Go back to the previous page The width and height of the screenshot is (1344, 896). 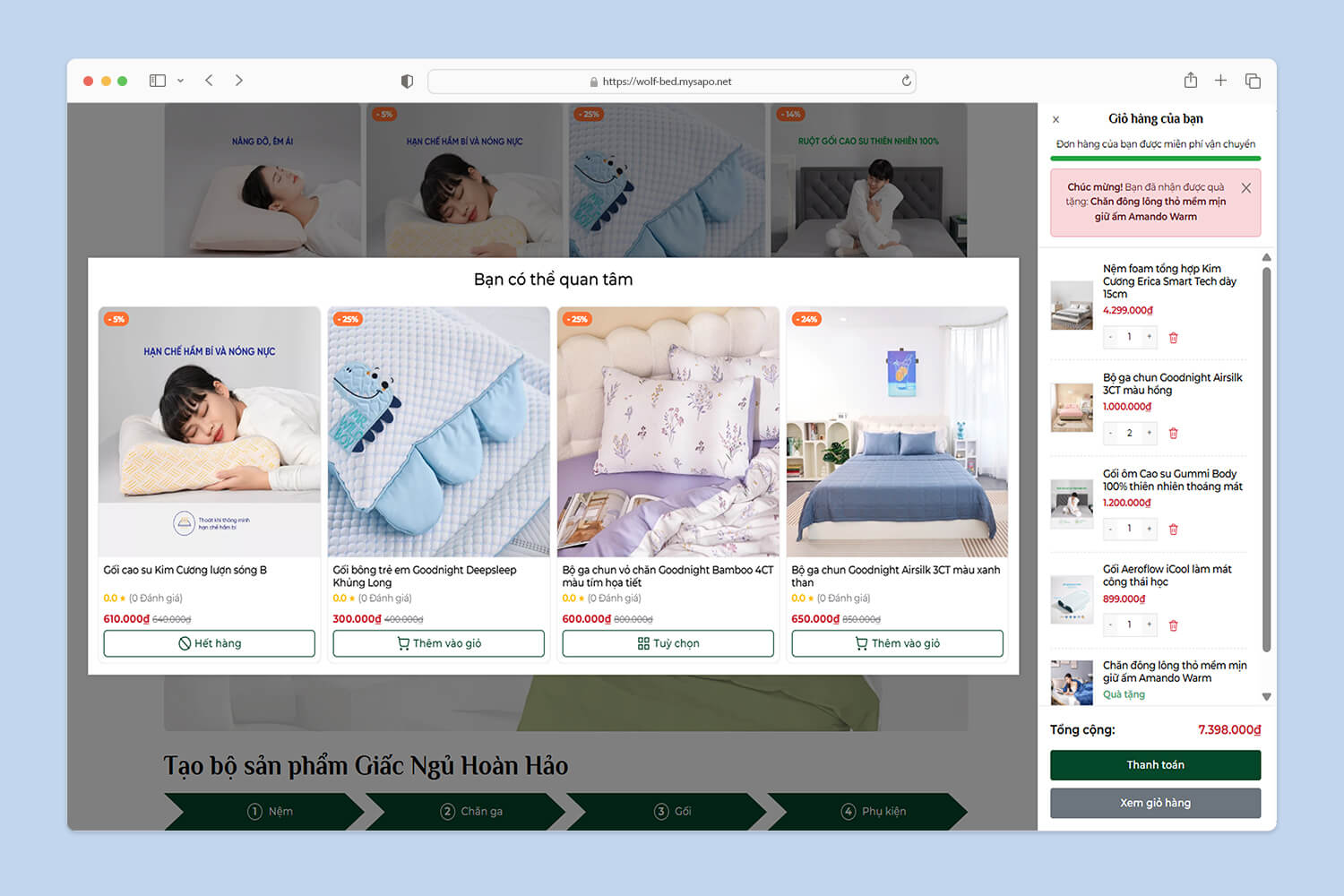(x=209, y=81)
